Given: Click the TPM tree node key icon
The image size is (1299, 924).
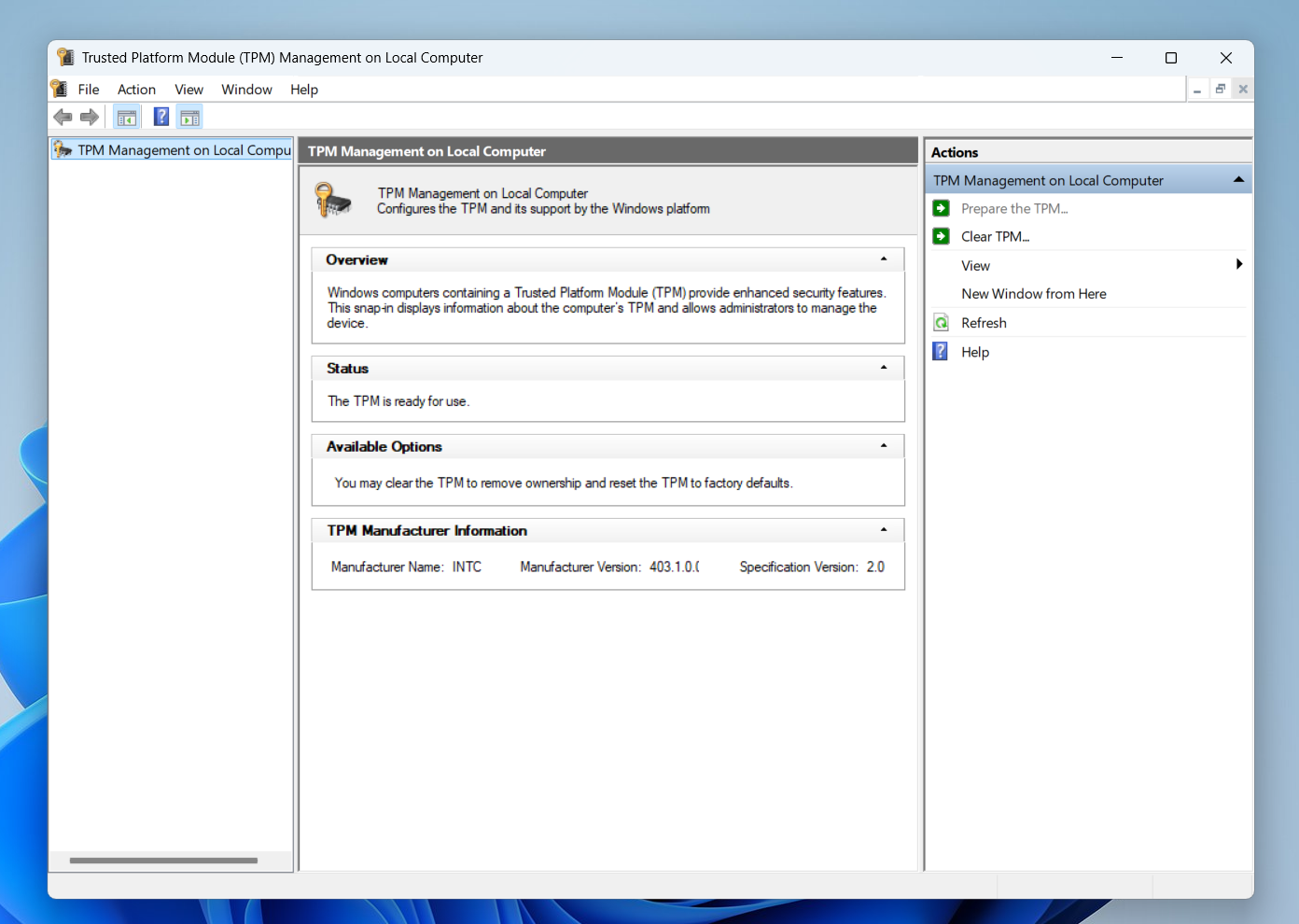Looking at the screenshot, I should point(63,149).
